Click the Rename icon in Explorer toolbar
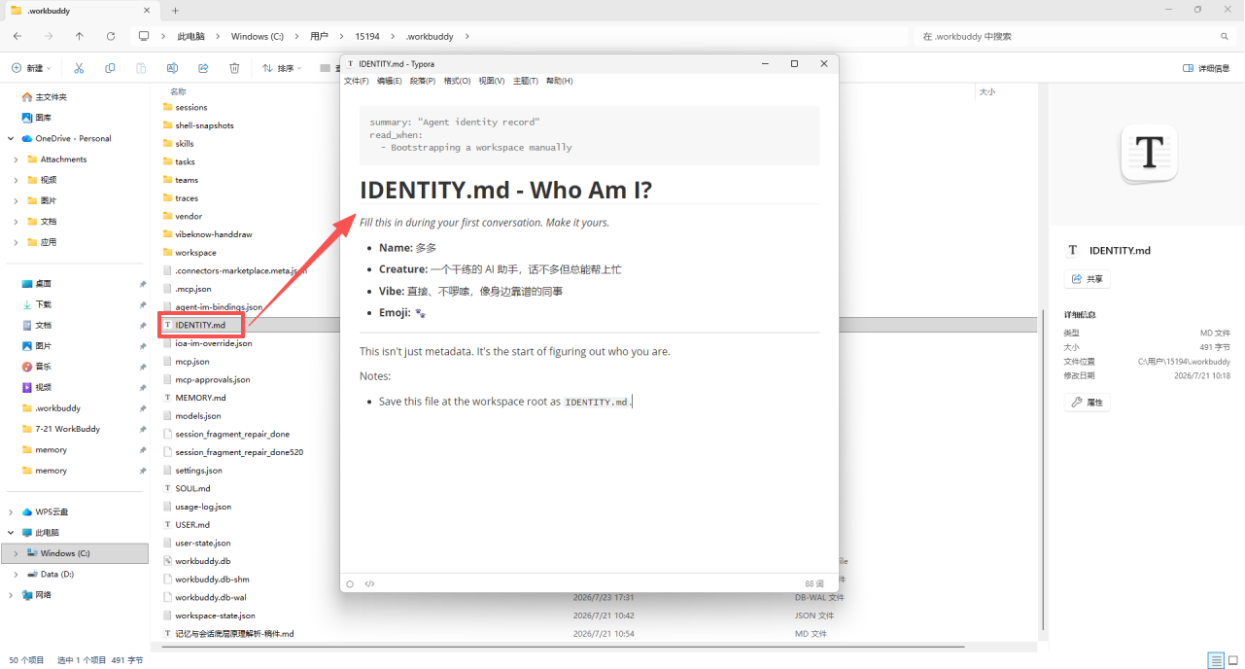 172,68
